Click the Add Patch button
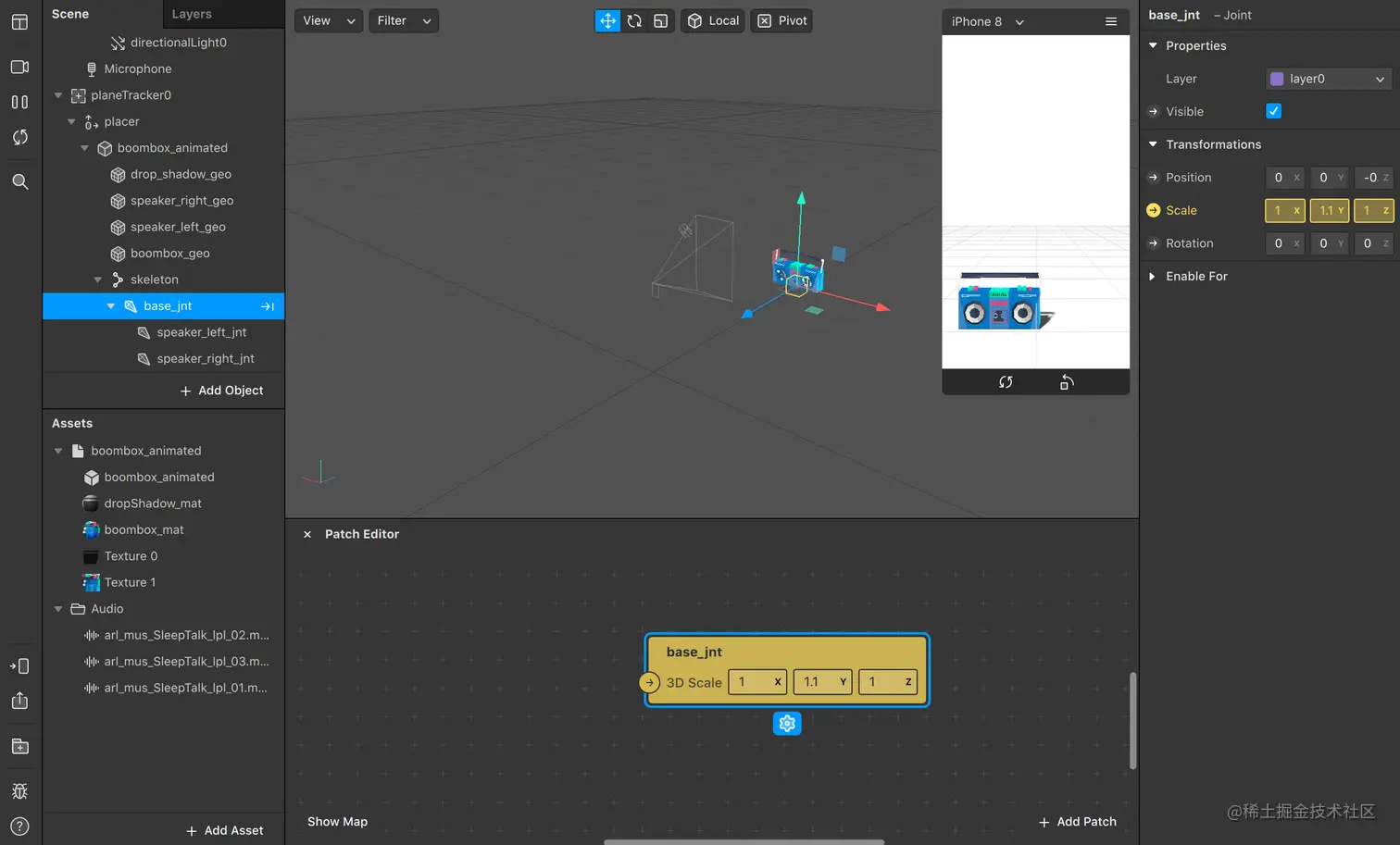The width and height of the screenshot is (1400, 845). pyautogui.click(x=1078, y=822)
